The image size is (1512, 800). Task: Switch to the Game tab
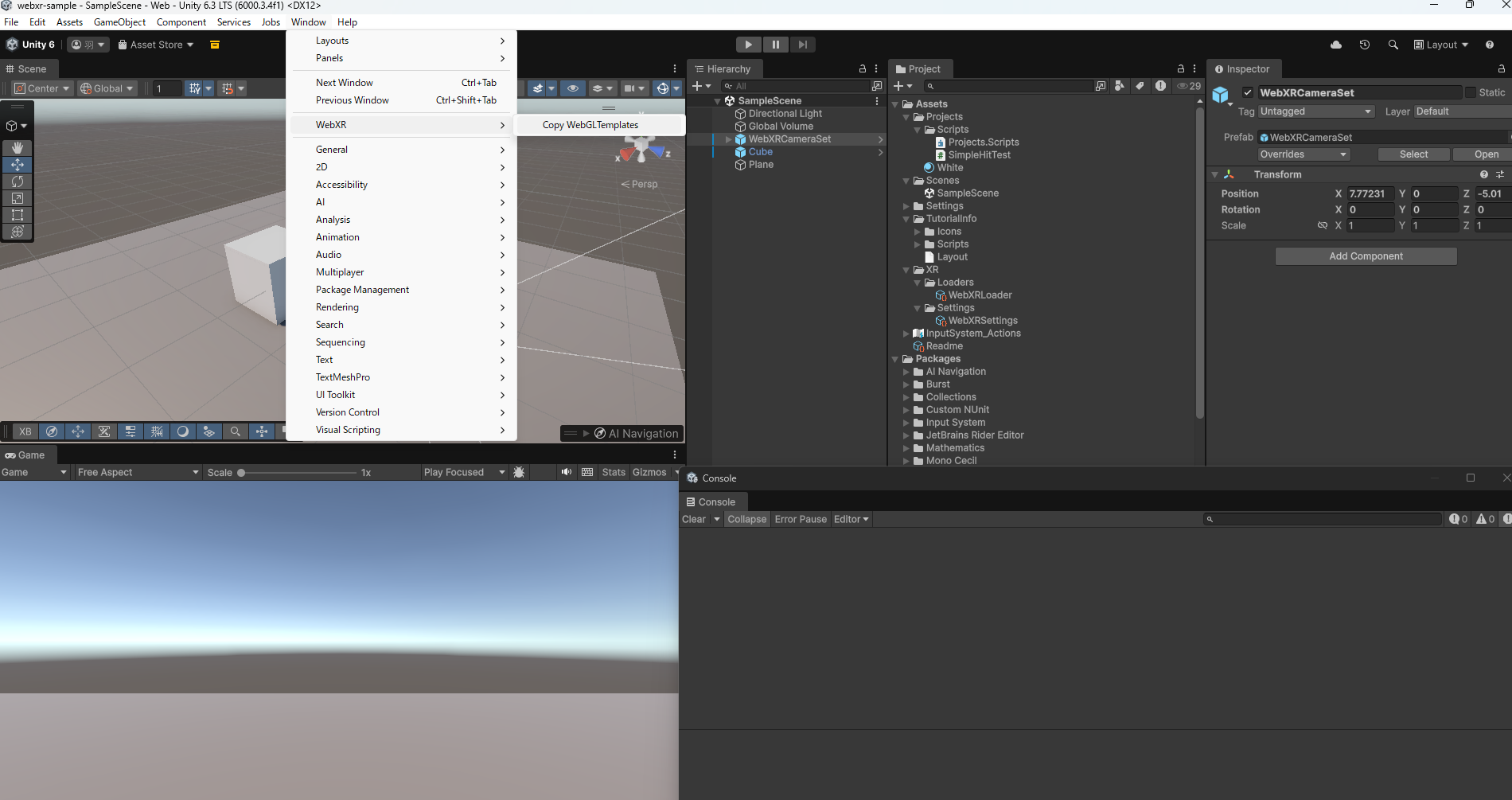(26, 455)
